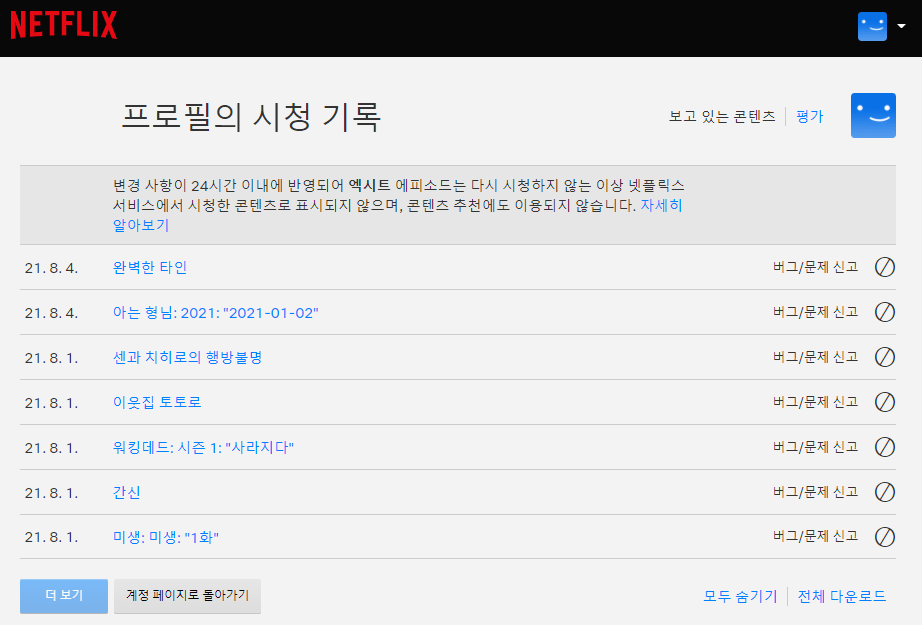Switch to the 보고 있는 콘텐츠 tab
Image resolution: width=922 pixels, height=625 pixels.
click(x=721, y=116)
